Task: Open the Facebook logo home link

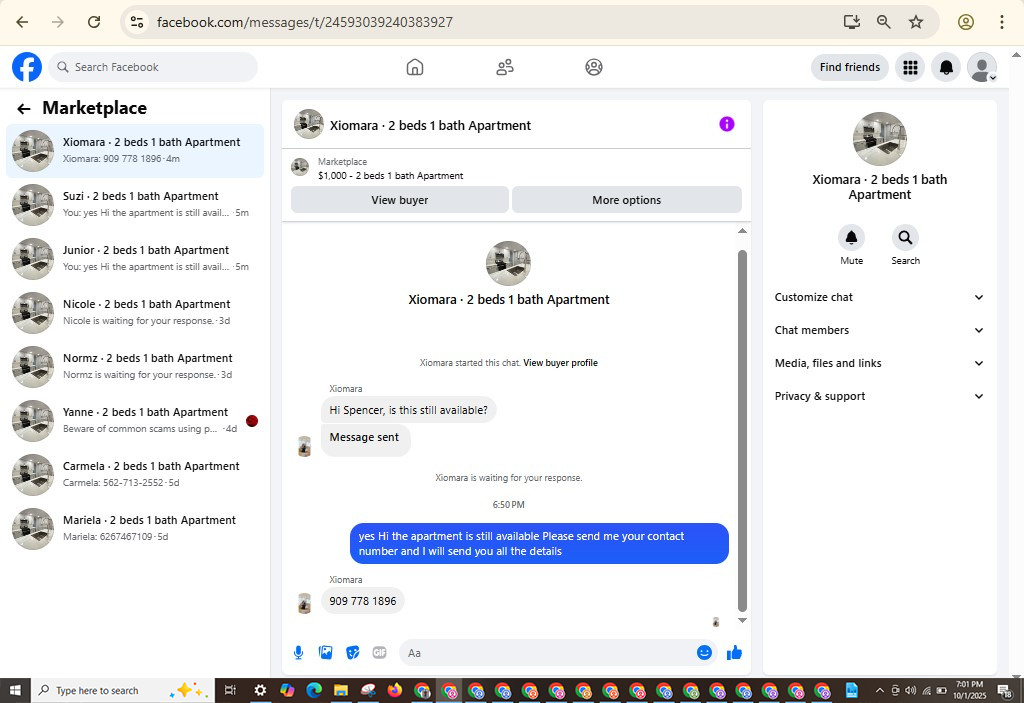Action: tap(27, 67)
